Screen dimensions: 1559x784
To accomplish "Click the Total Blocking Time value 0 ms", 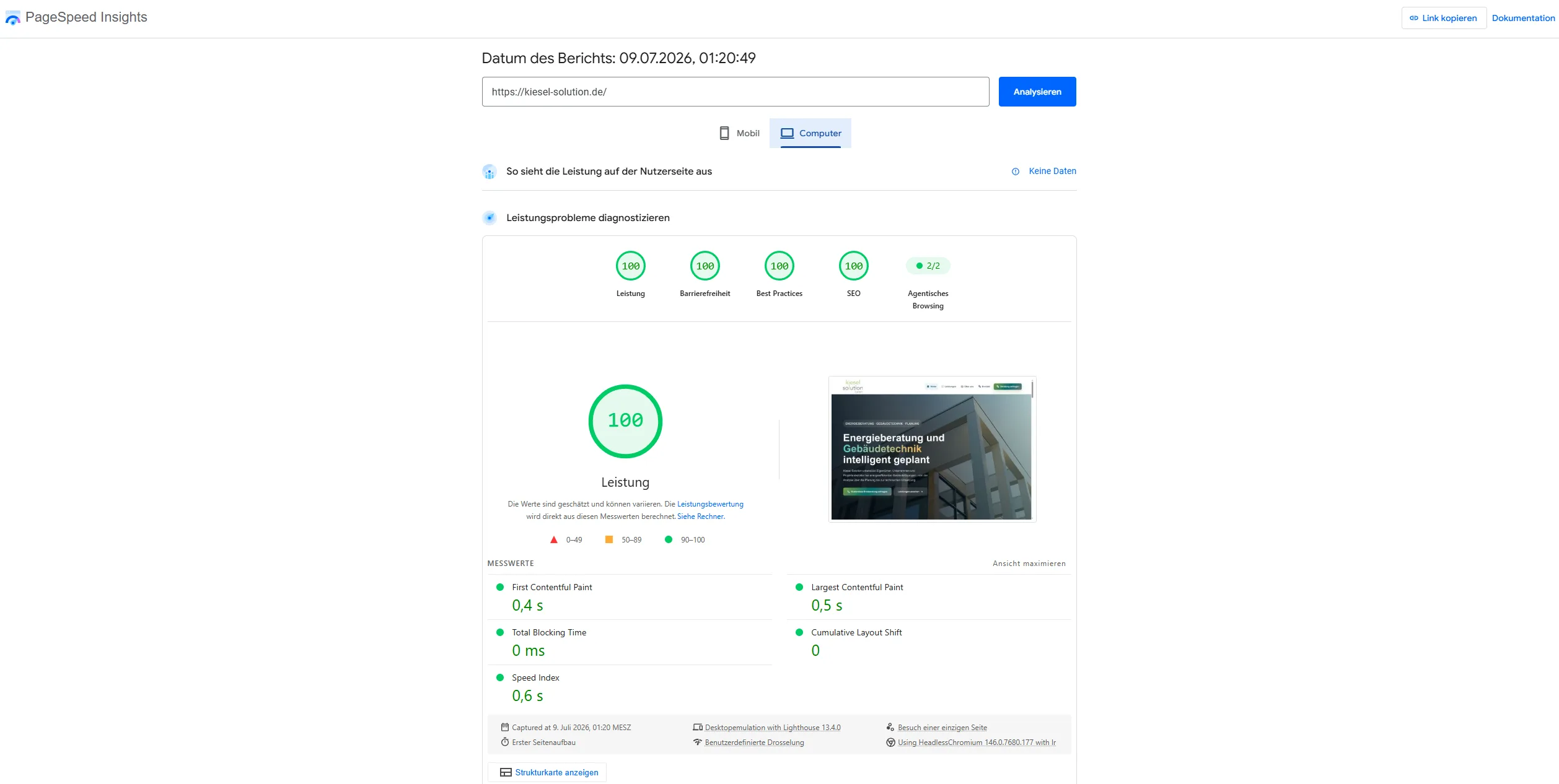I will click(x=529, y=651).
